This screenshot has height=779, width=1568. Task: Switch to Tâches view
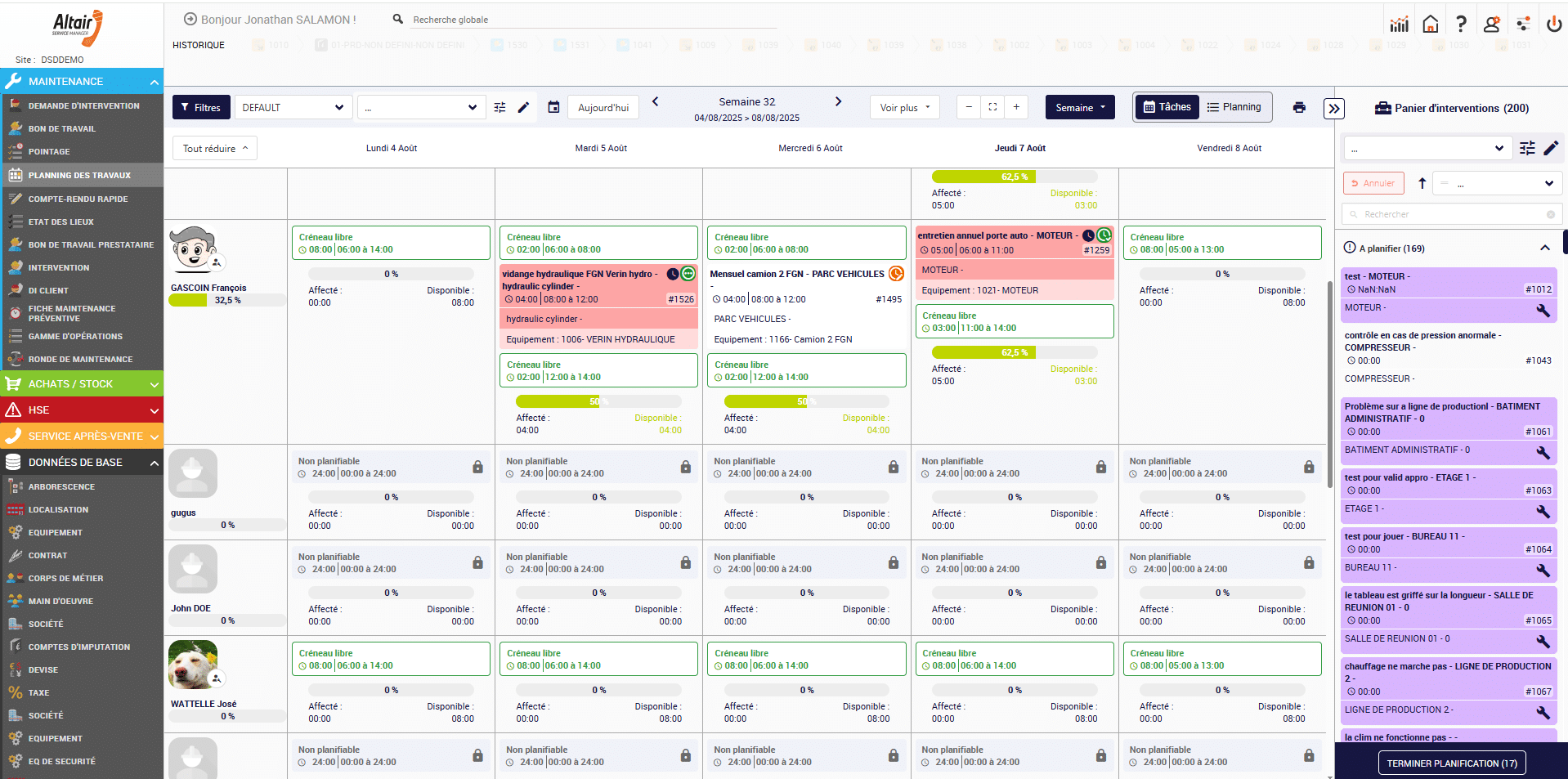pos(1167,107)
